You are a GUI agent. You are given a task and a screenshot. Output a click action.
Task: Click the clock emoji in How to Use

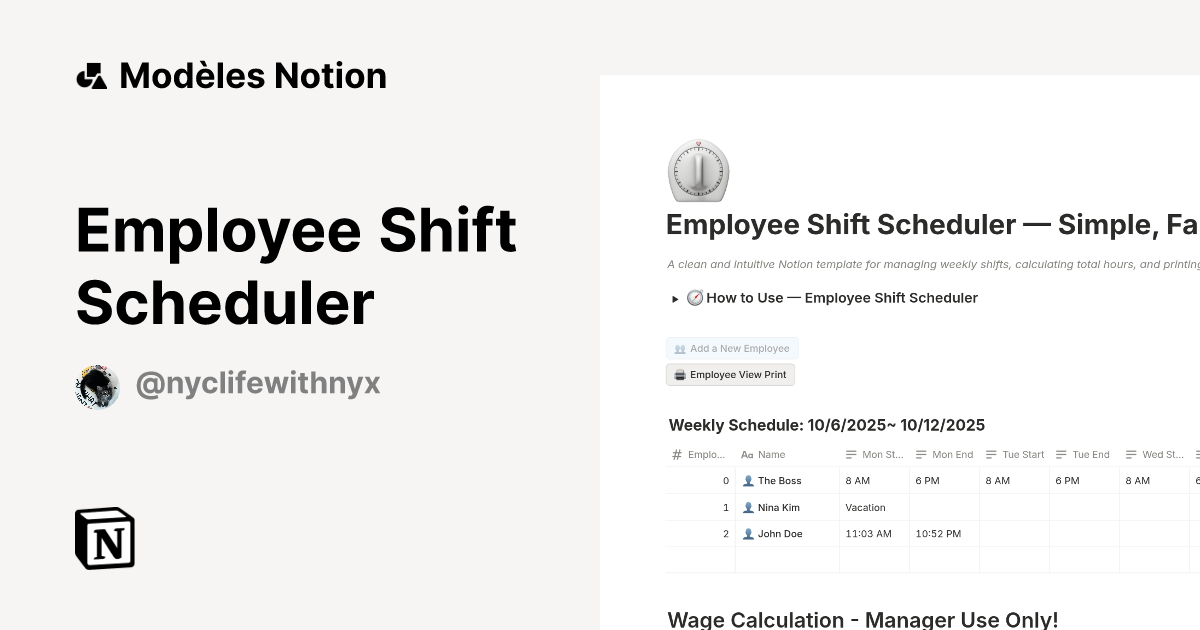696,297
